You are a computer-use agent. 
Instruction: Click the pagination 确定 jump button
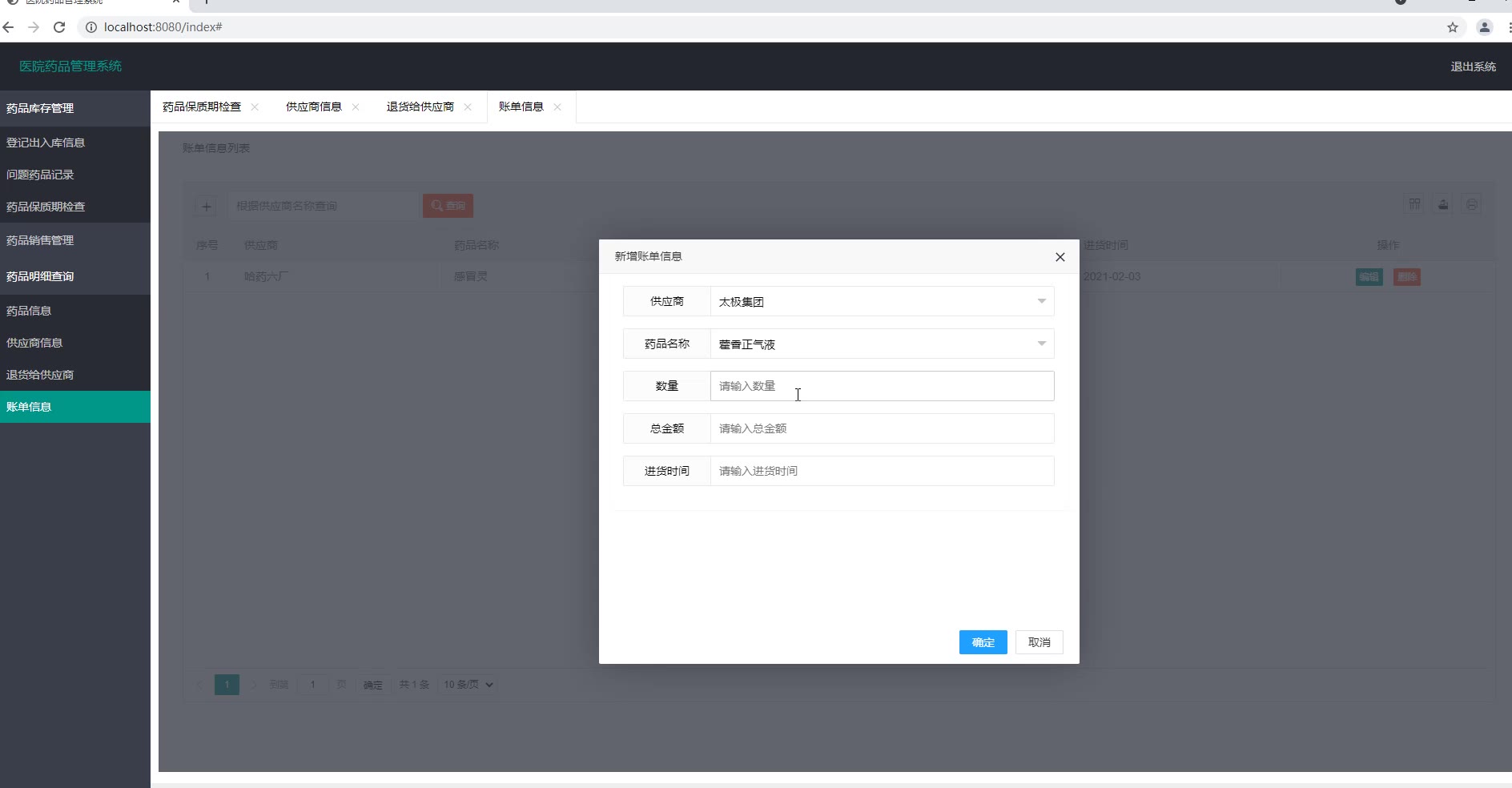tap(373, 685)
